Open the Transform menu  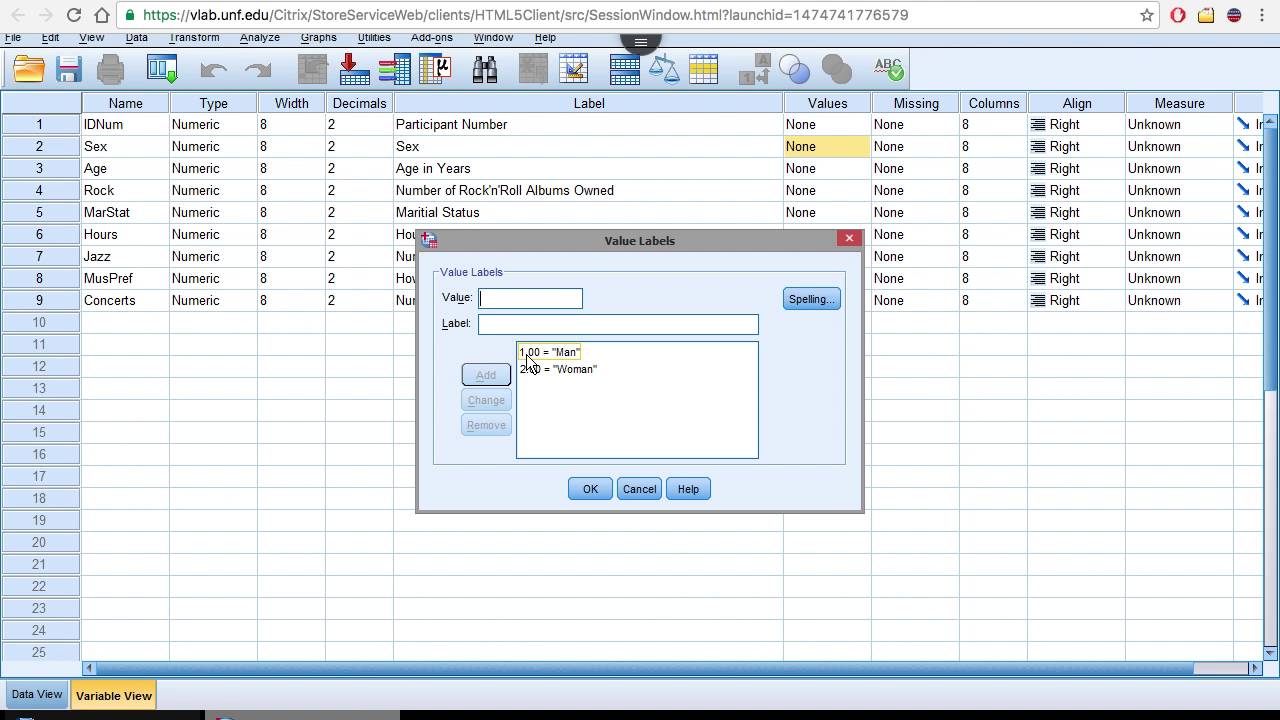click(x=194, y=37)
